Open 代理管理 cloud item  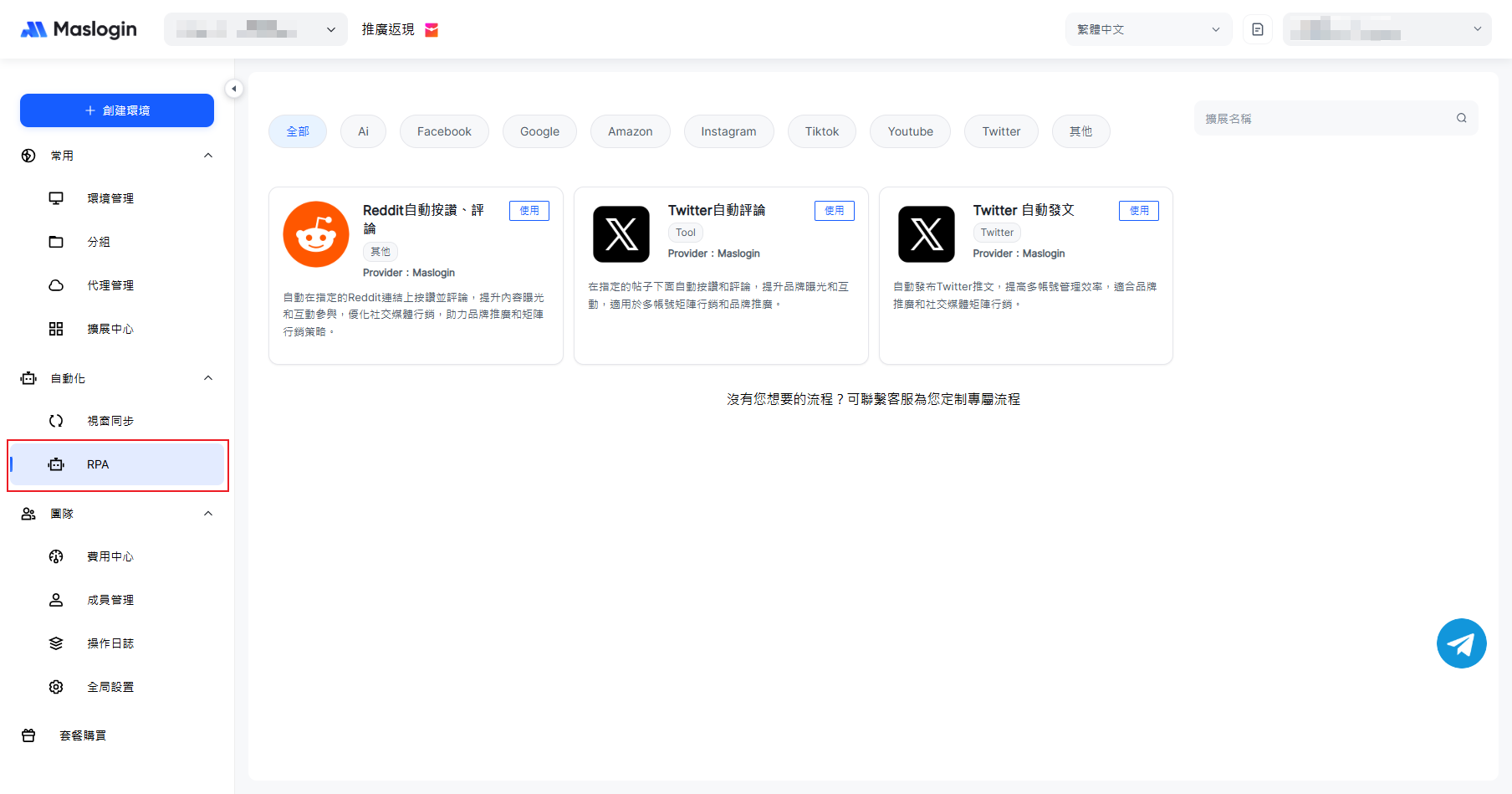[x=110, y=285]
